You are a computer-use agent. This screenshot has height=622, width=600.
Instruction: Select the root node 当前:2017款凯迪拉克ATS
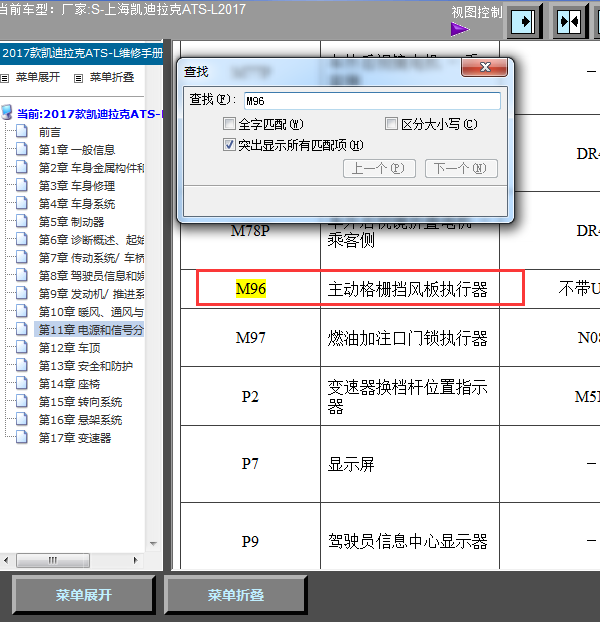click(90, 114)
